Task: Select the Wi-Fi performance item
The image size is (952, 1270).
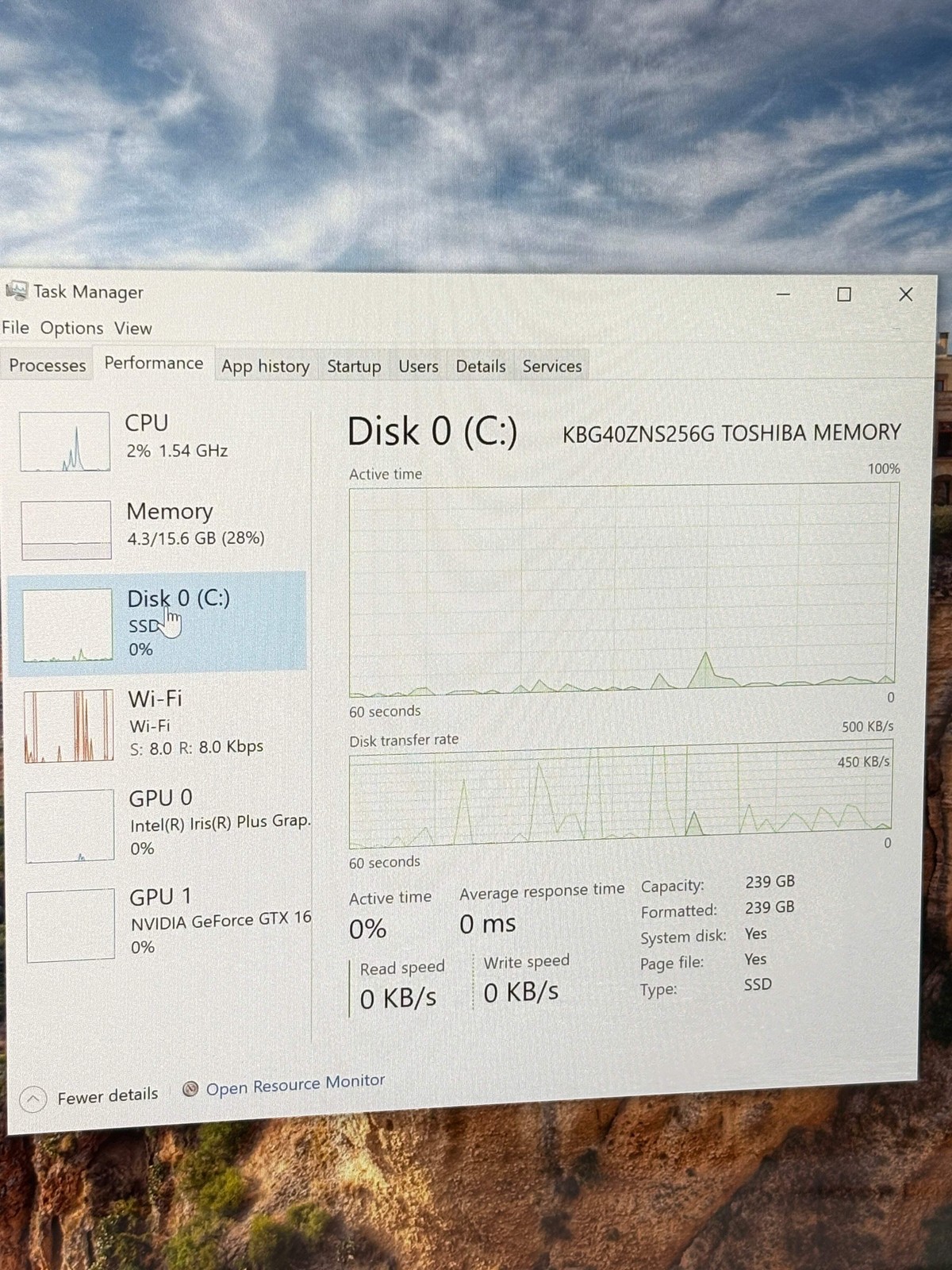Action: pos(157,725)
